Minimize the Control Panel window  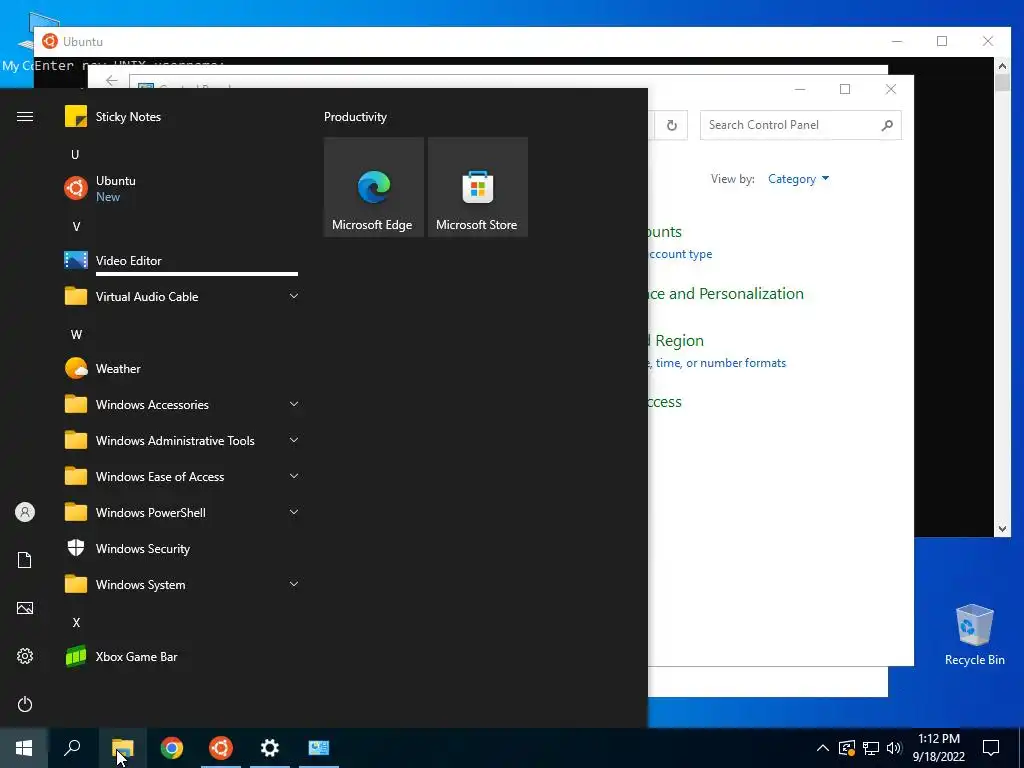click(x=800, y=89)
